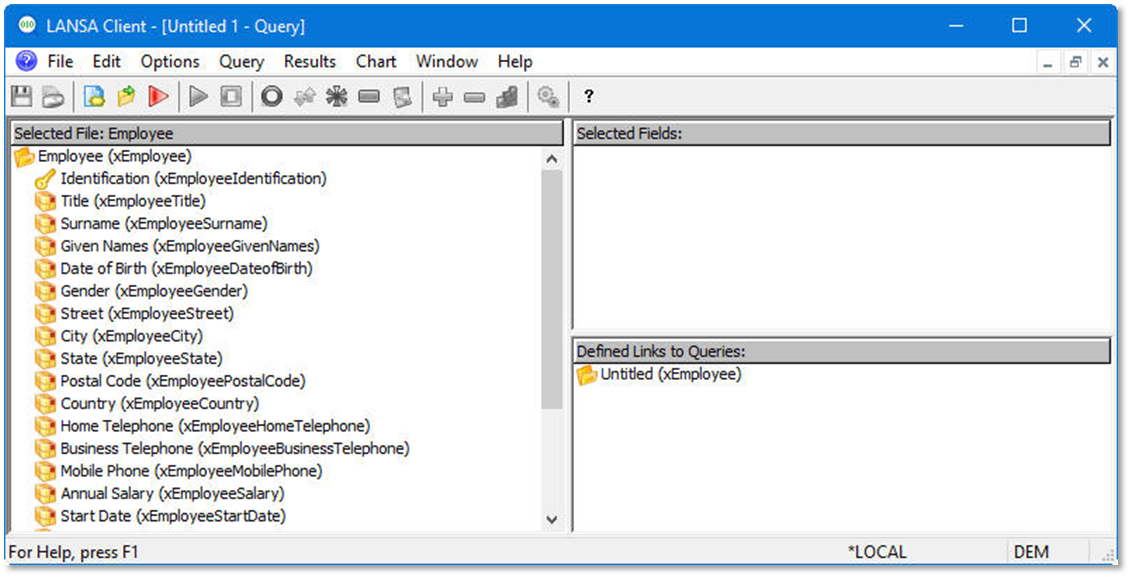
Task: Select Identification (xEmployeeIdentification) field
Action: pyautogui.click(x=193, y=179)
